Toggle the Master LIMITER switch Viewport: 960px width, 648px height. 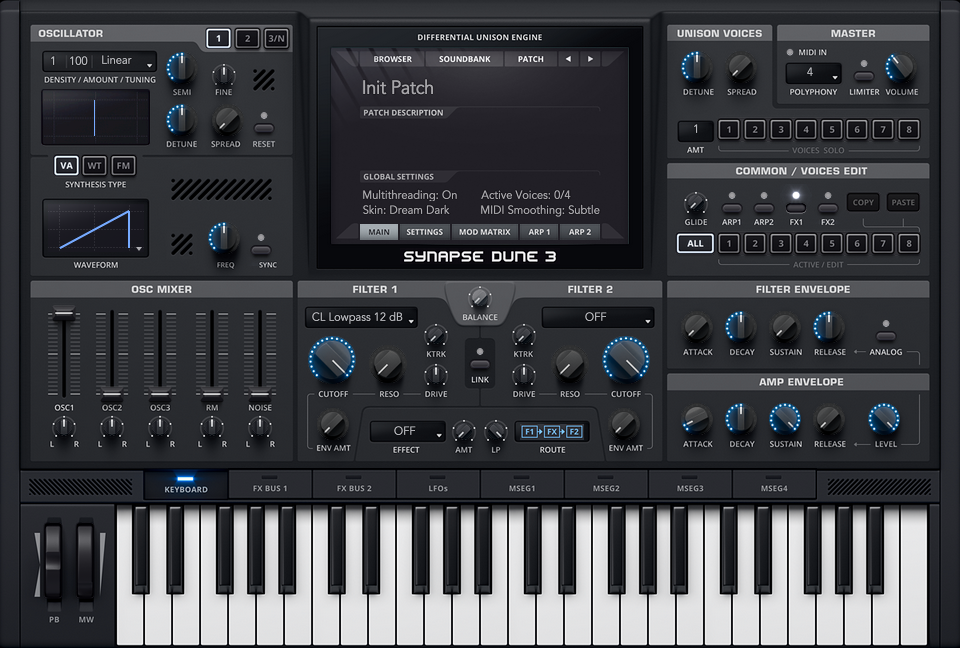(x=864, y=76)
